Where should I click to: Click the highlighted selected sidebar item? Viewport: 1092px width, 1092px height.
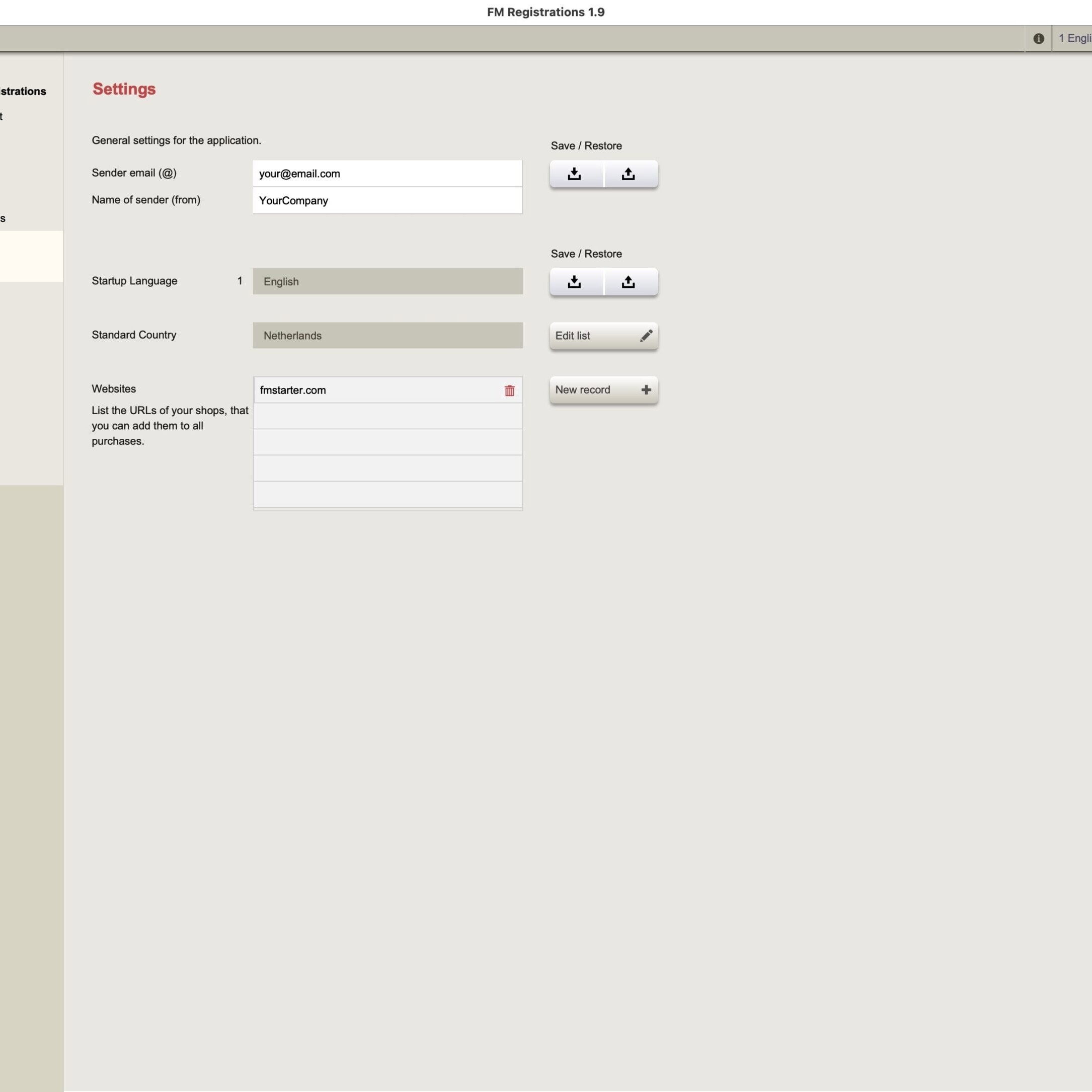click(x=31, y=256)
